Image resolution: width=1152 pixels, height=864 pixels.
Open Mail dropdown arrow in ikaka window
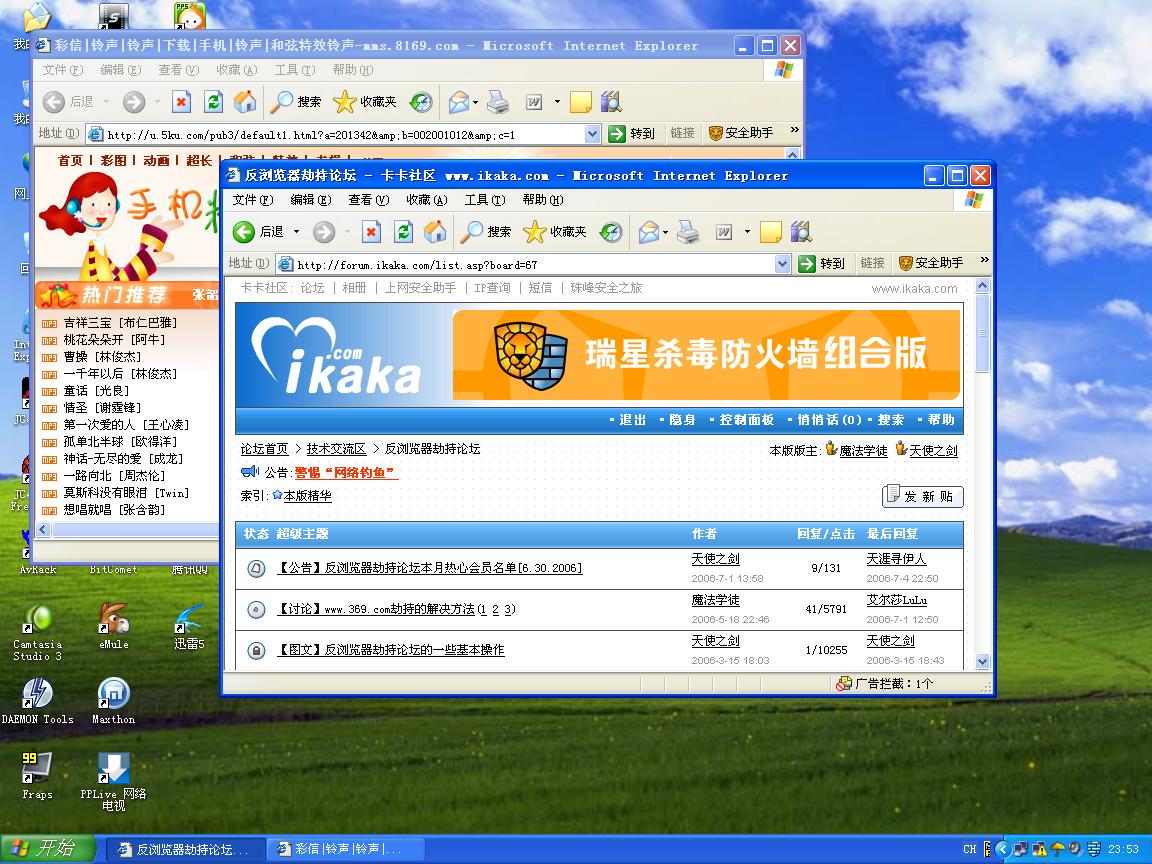(666, 232)
